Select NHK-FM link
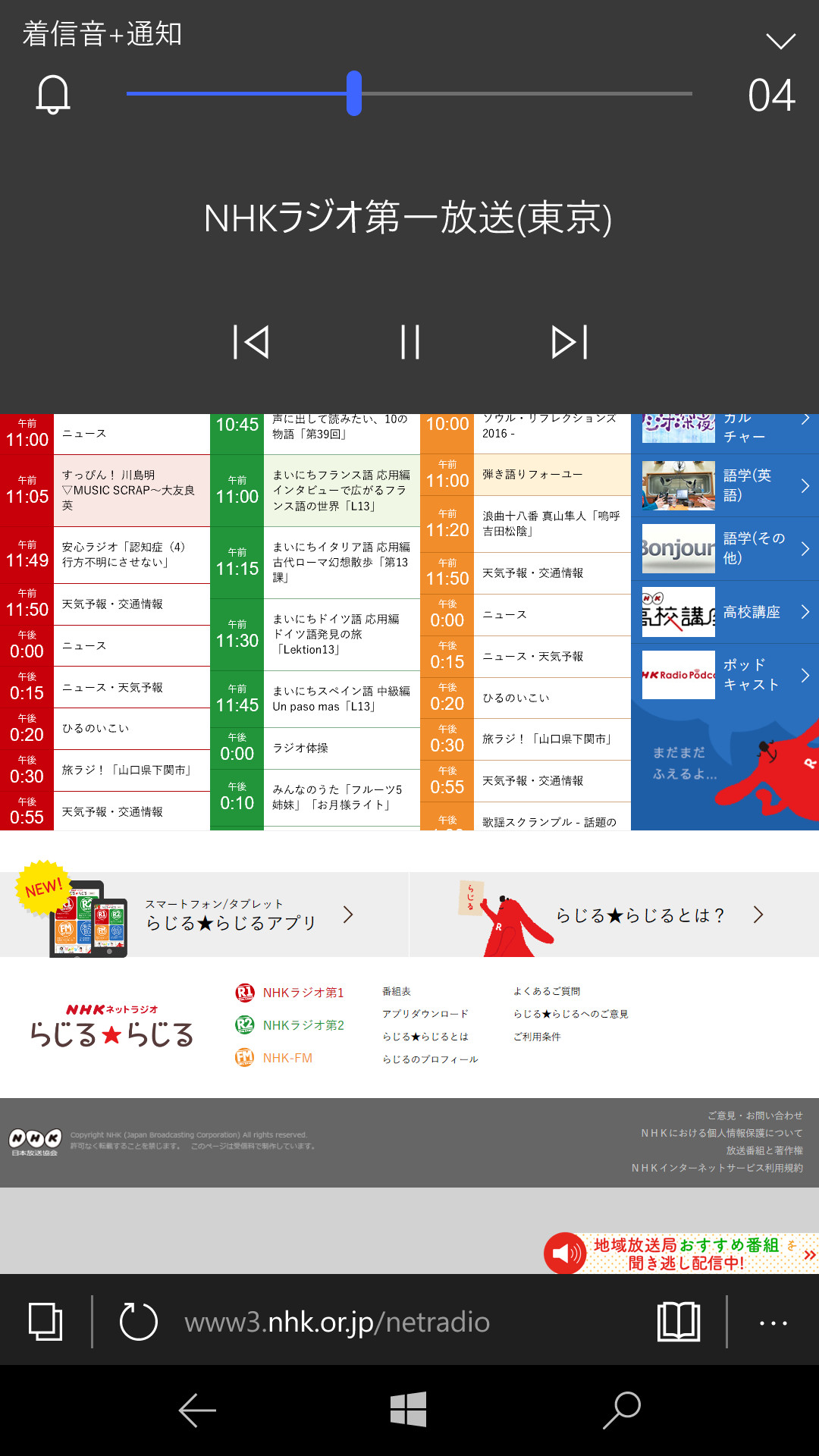Image resolution: width=819 pixels, height=1456 pixels. click(x=287, y=1058)
